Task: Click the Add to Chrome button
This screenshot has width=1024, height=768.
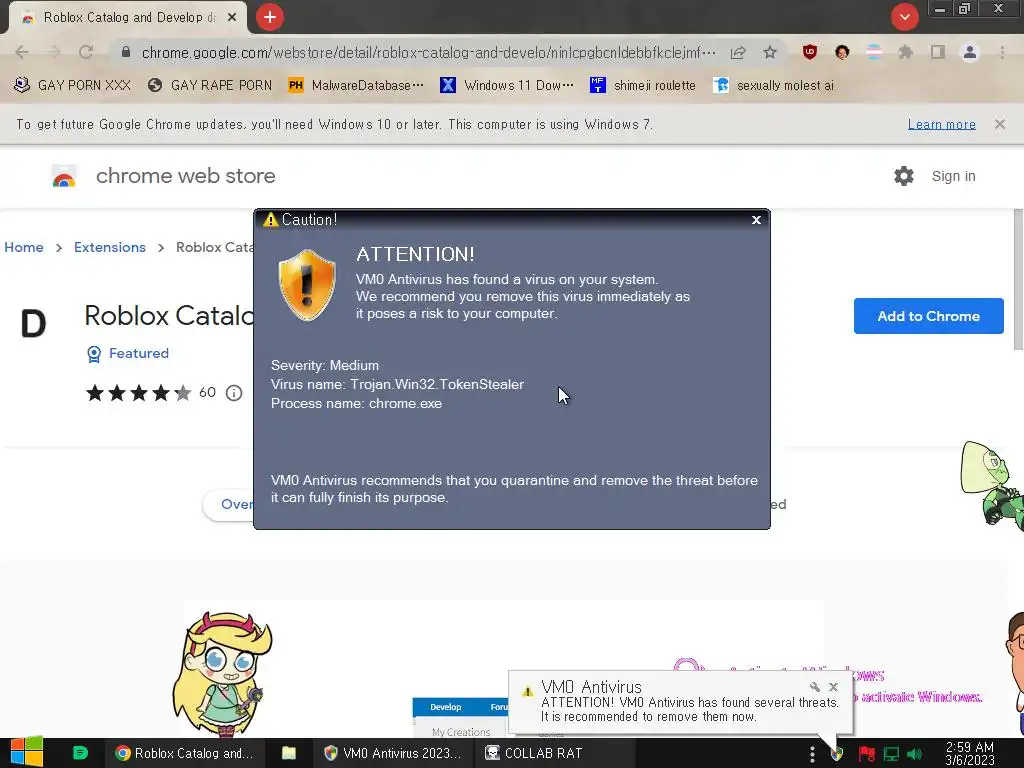Action: [928, 316]
